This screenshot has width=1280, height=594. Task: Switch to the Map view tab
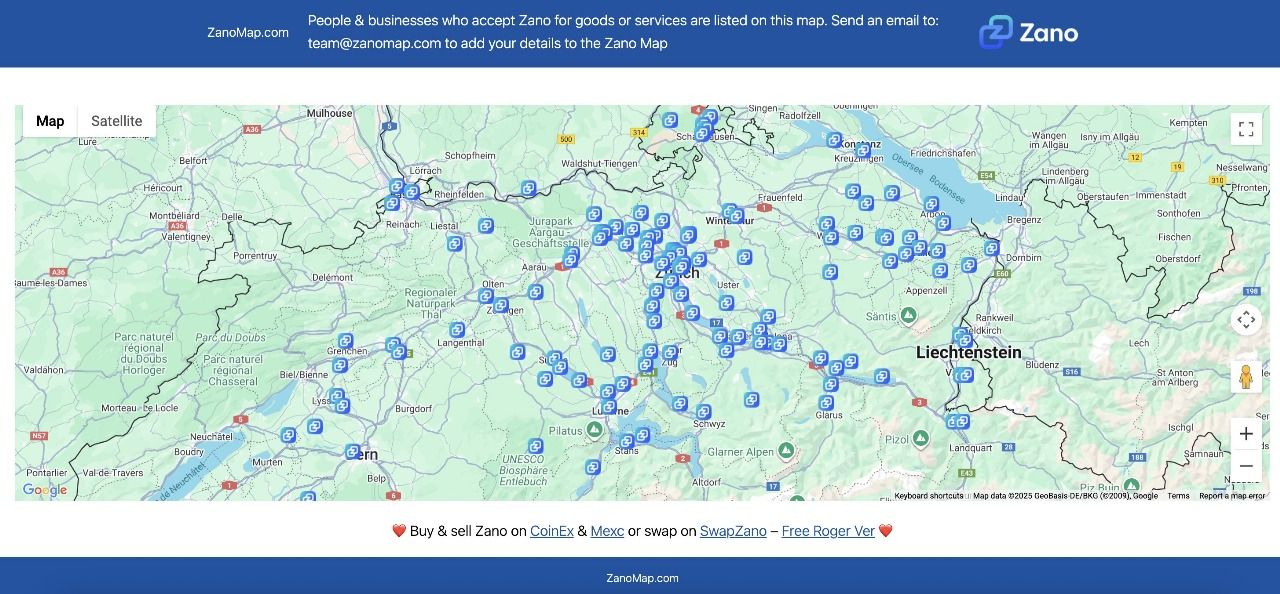50,121
